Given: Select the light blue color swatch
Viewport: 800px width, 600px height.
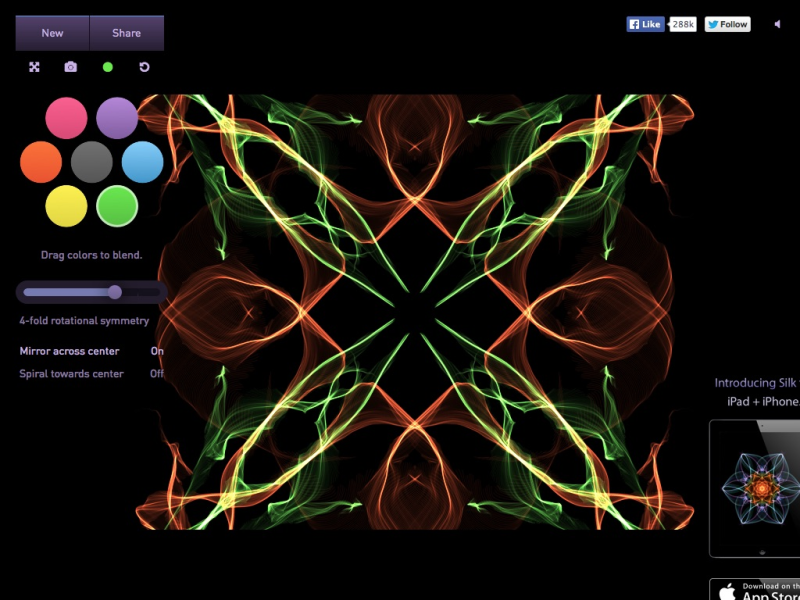Looking at the screenshot, I should pos(141,161).
